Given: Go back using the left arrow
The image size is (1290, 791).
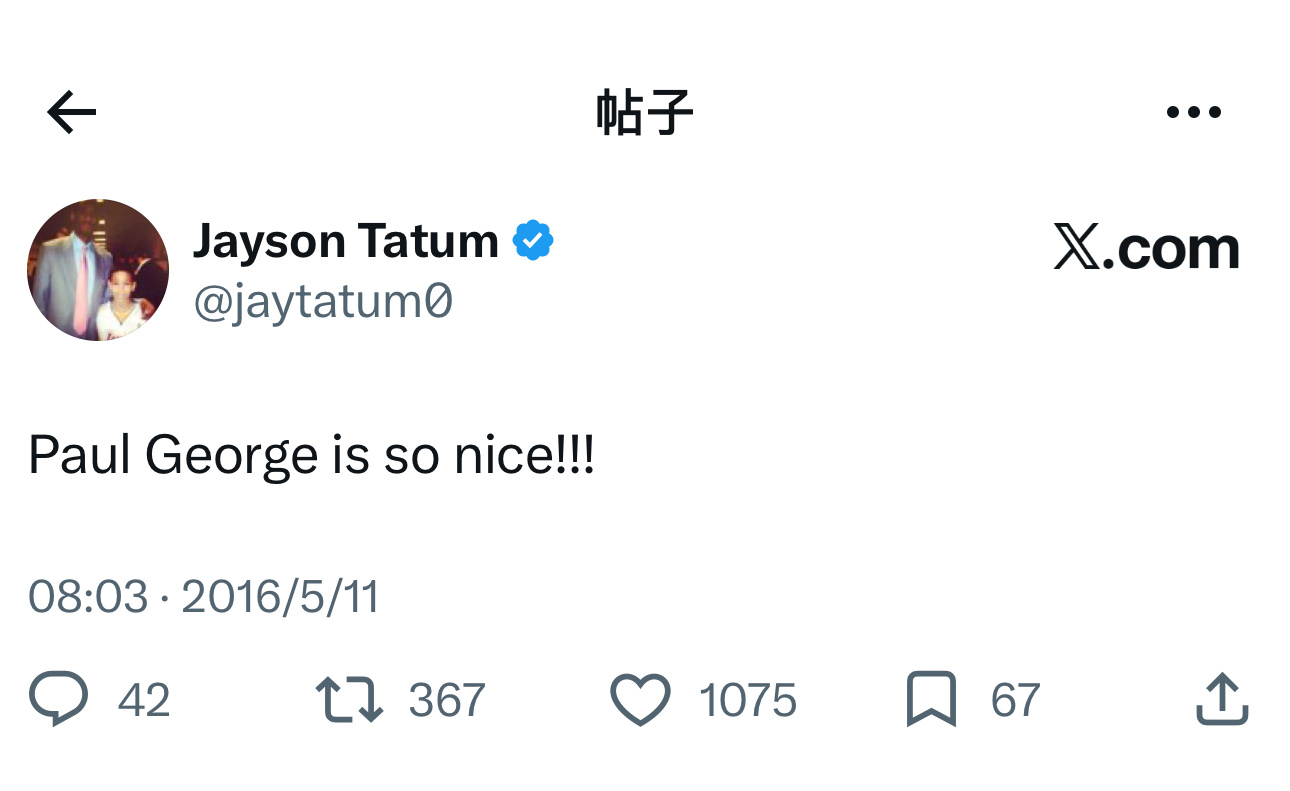Looking at the screenshot, I should 72,112.
